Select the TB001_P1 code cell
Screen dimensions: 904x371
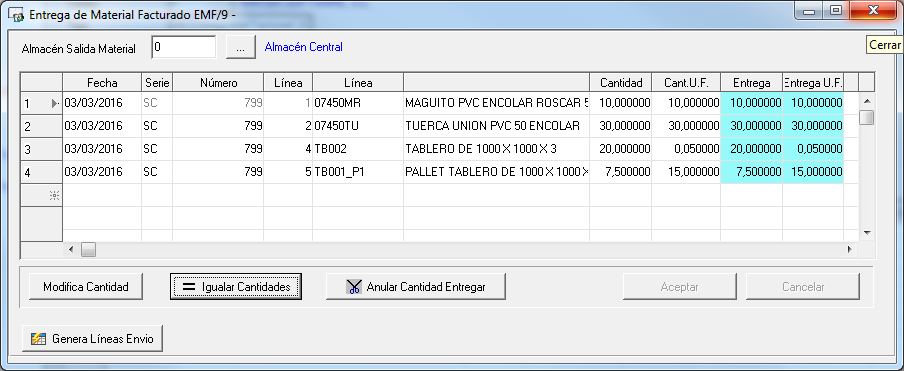358,172
